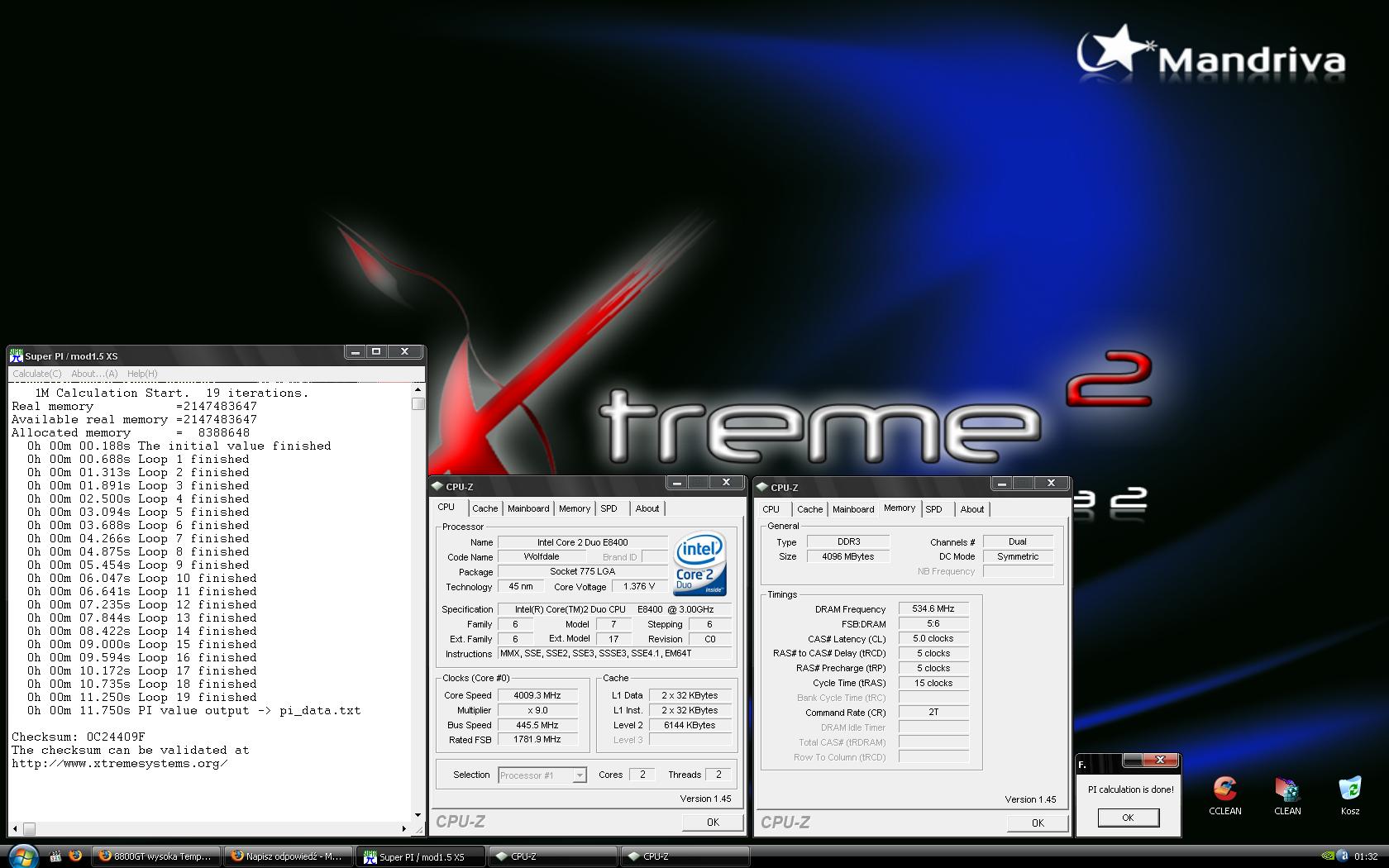
Task: Expand the Processor #1 selection dropdown
Action: pos(580,775)
